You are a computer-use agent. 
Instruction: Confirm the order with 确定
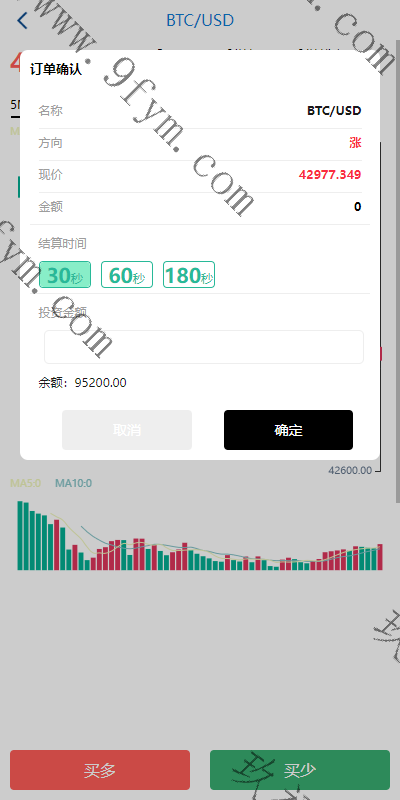[288, 430]
